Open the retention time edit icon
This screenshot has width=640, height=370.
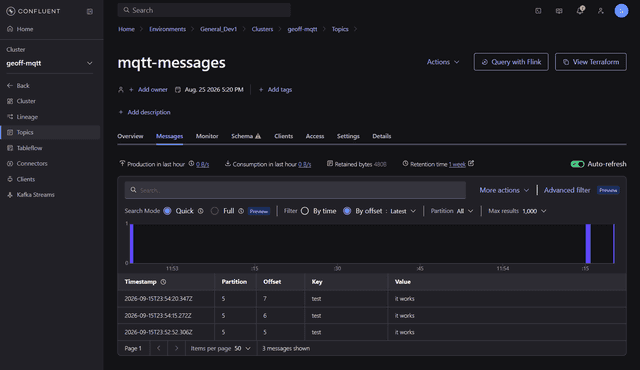pos(471,163)
